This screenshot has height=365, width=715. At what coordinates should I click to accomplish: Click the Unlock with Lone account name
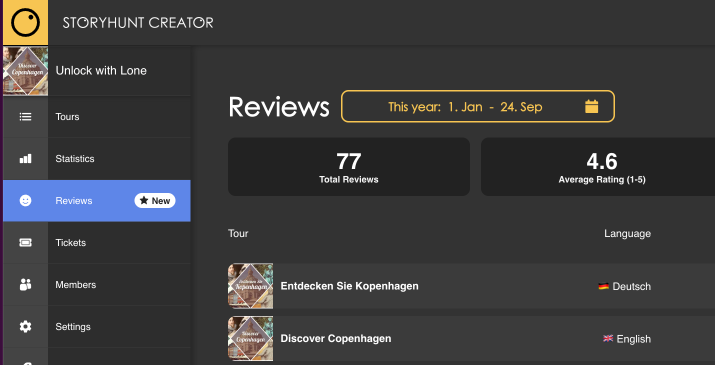tap(101, 71)
